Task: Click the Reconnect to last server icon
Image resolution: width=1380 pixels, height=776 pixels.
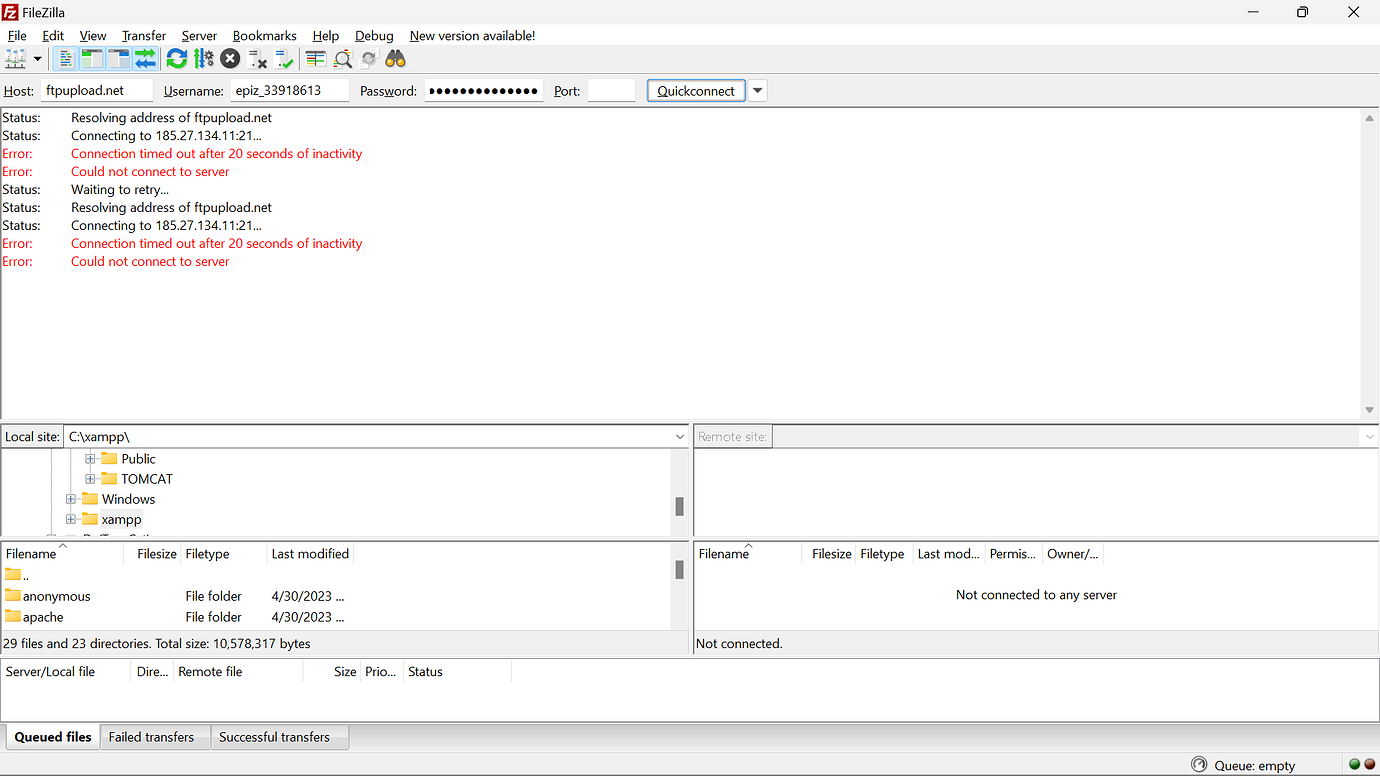Action: [x=284, y=59]
